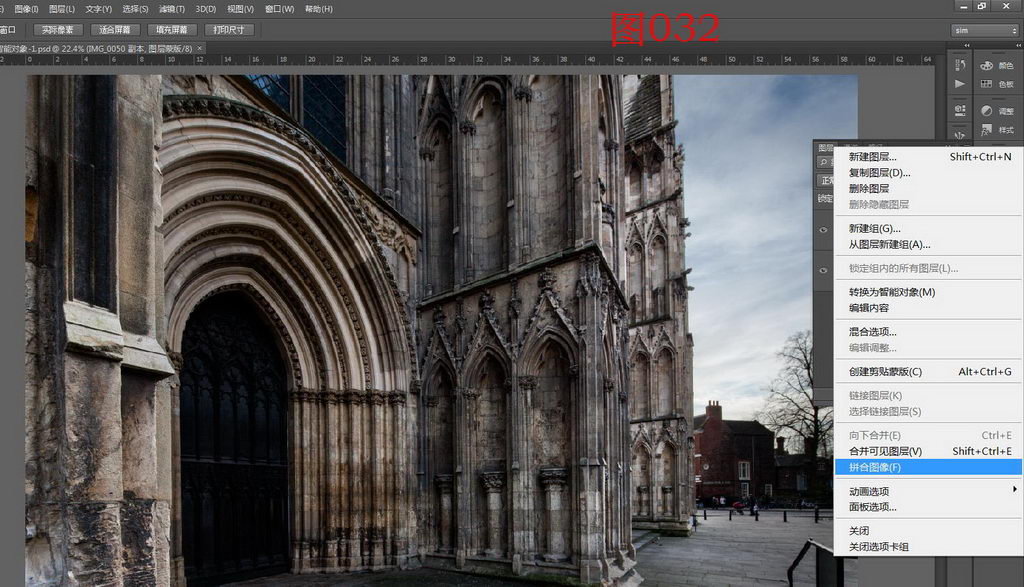Viewport: 1024px width, 587px height.
Task: Open the sim workspace dropdown
Action: 985,30
